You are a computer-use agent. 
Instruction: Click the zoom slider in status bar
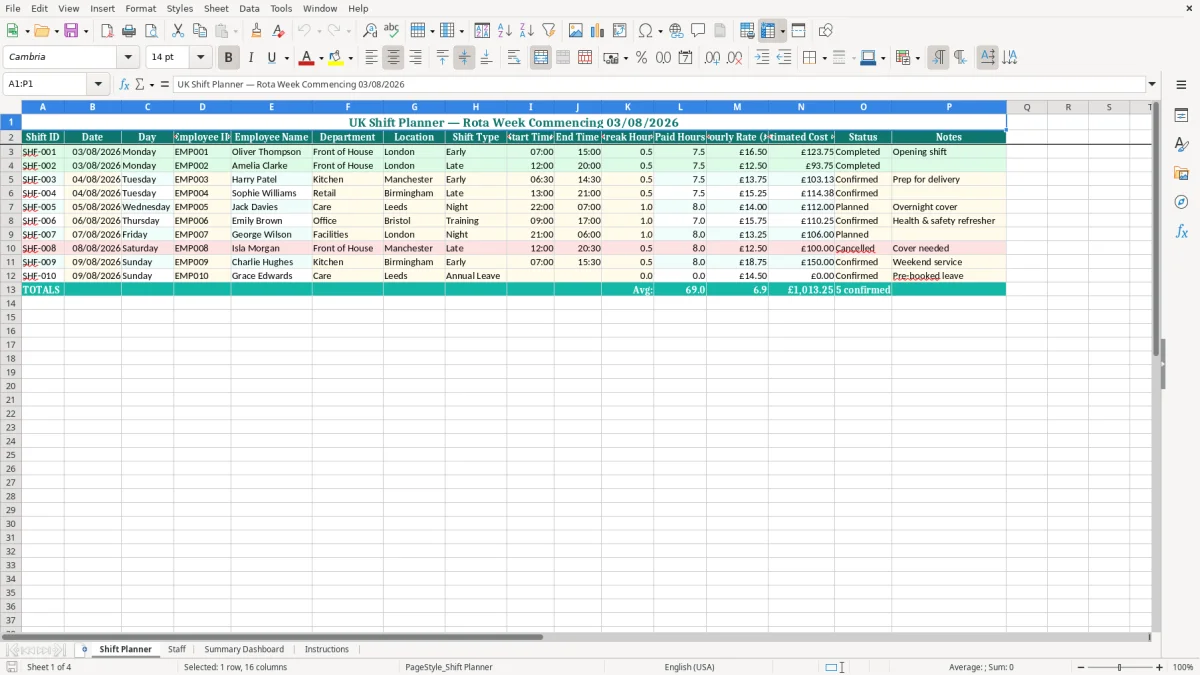(1119, 667)
